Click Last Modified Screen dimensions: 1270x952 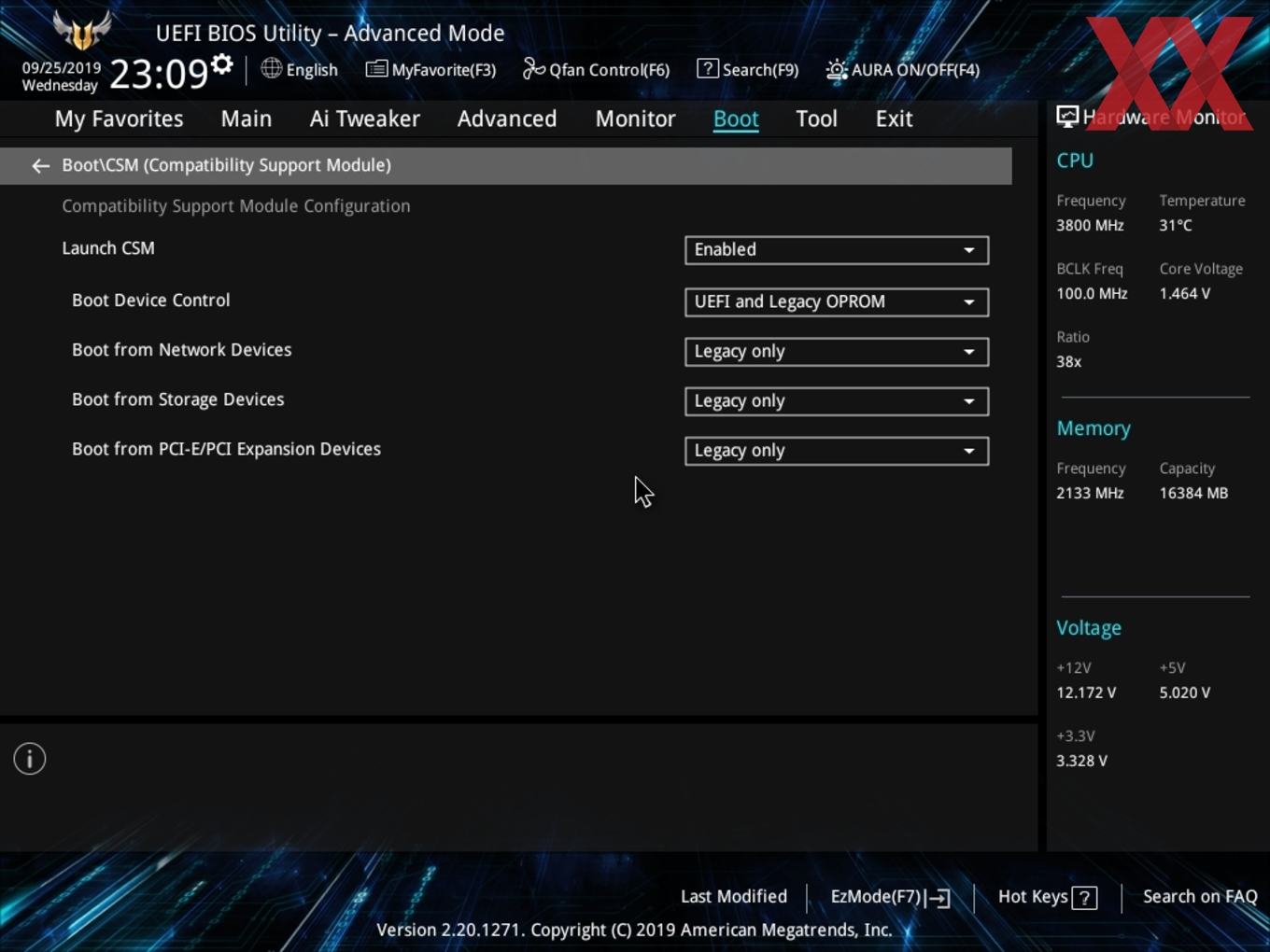pyautogui.click(x=734, y=897)
